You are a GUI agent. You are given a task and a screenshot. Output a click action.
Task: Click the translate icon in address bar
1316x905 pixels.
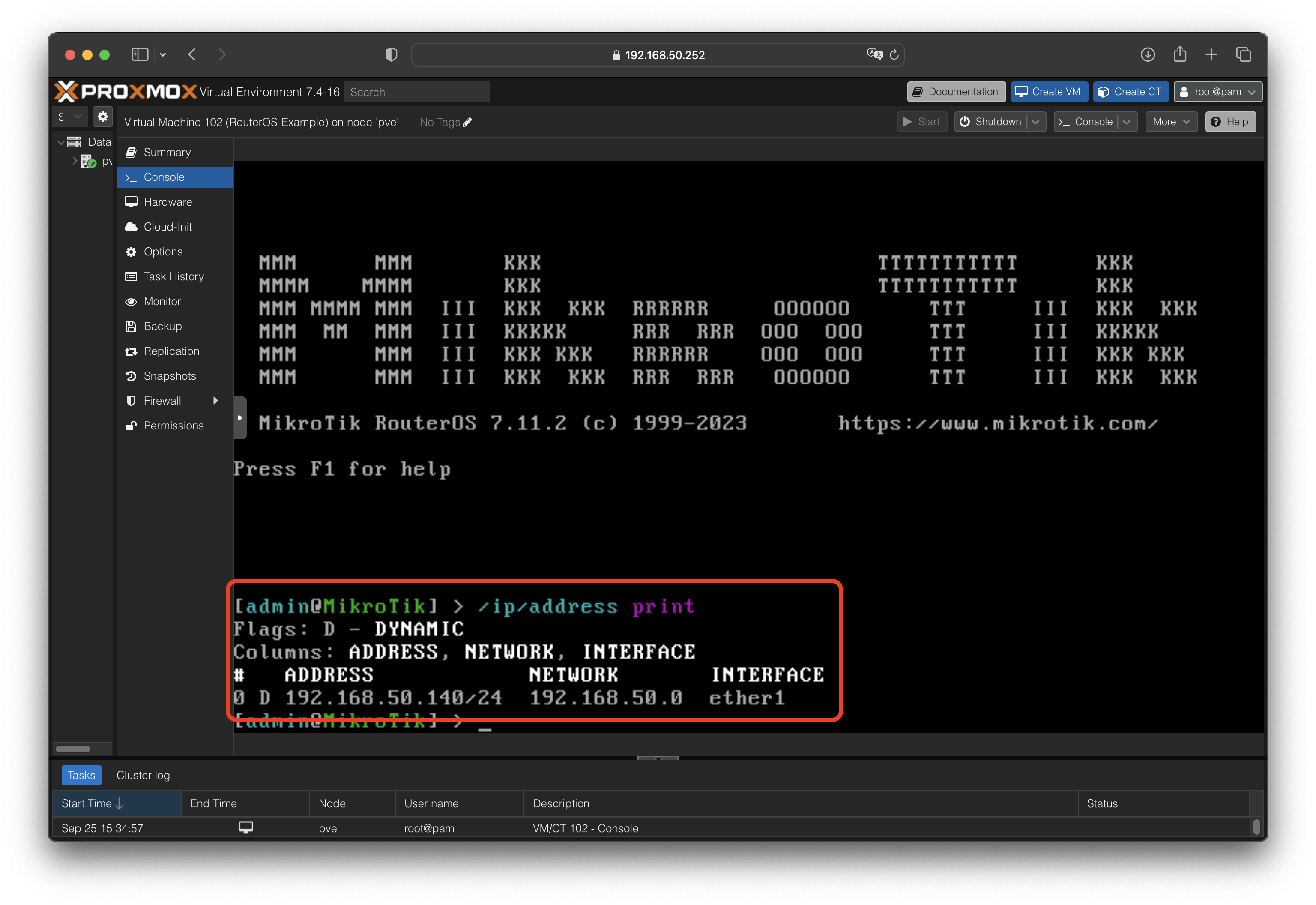(874, 54)
